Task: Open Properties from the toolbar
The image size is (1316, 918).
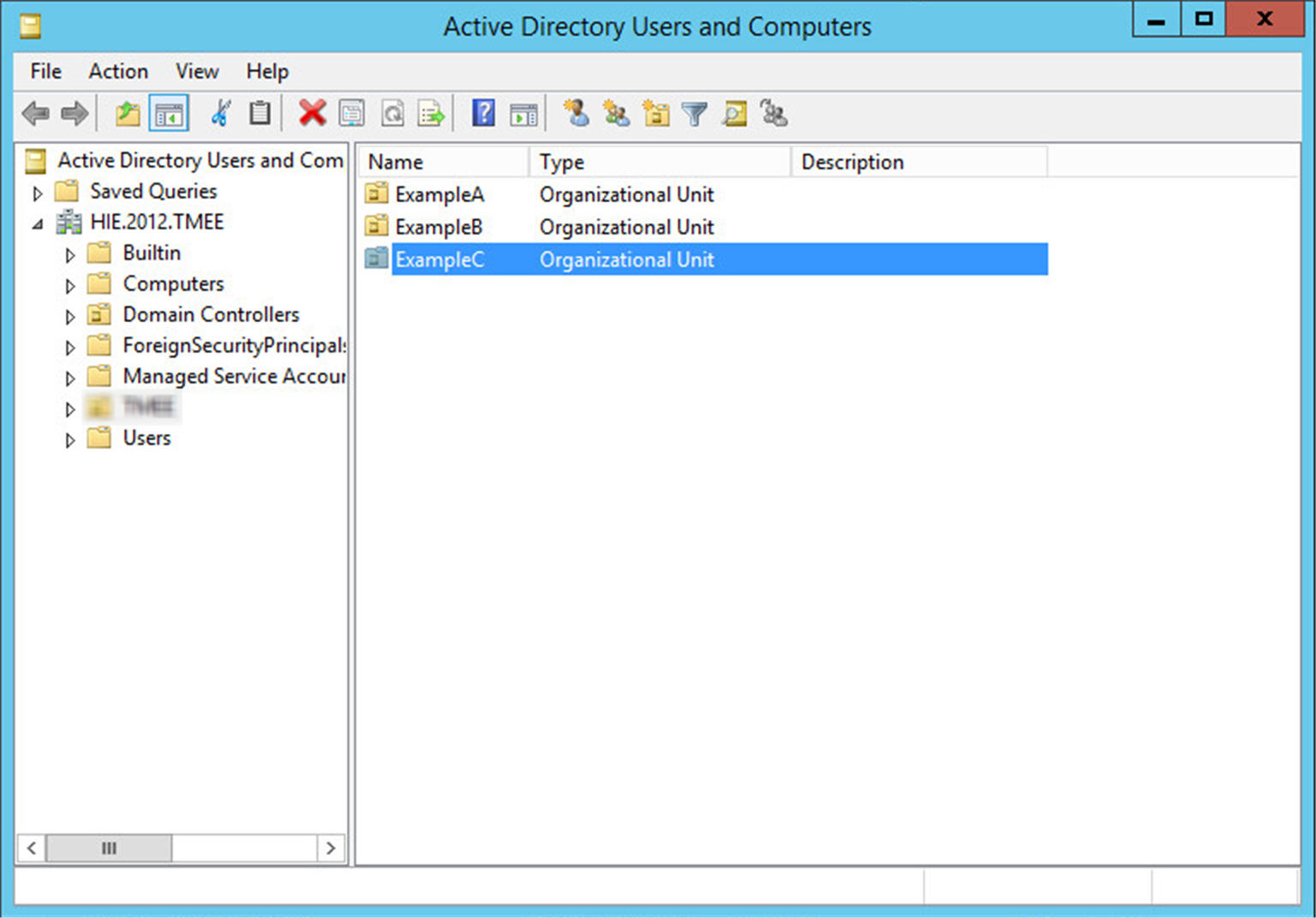Action: [x=352, y=113]
